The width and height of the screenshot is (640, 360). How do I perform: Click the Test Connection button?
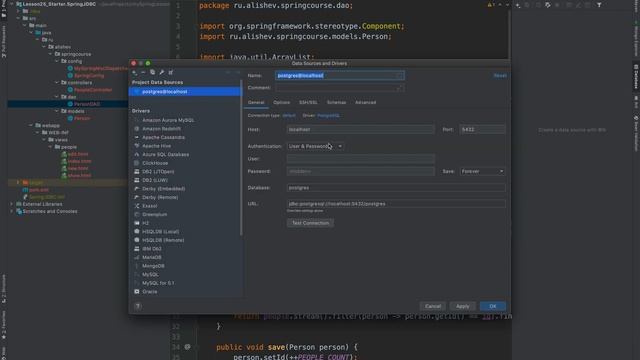click(x=310, y=223)
